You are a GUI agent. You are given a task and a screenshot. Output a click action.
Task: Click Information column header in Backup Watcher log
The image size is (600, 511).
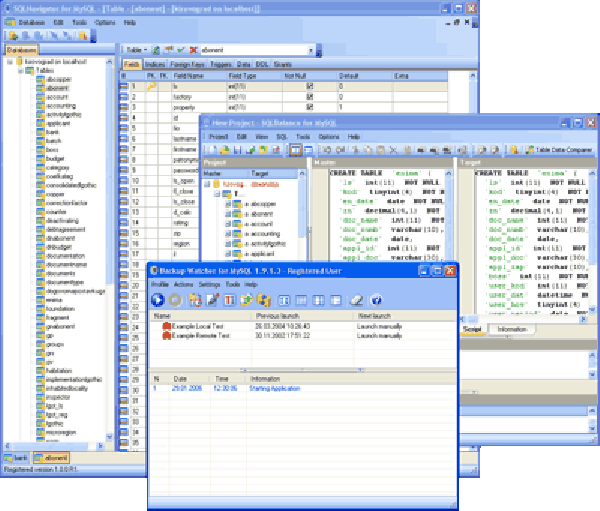352,379
